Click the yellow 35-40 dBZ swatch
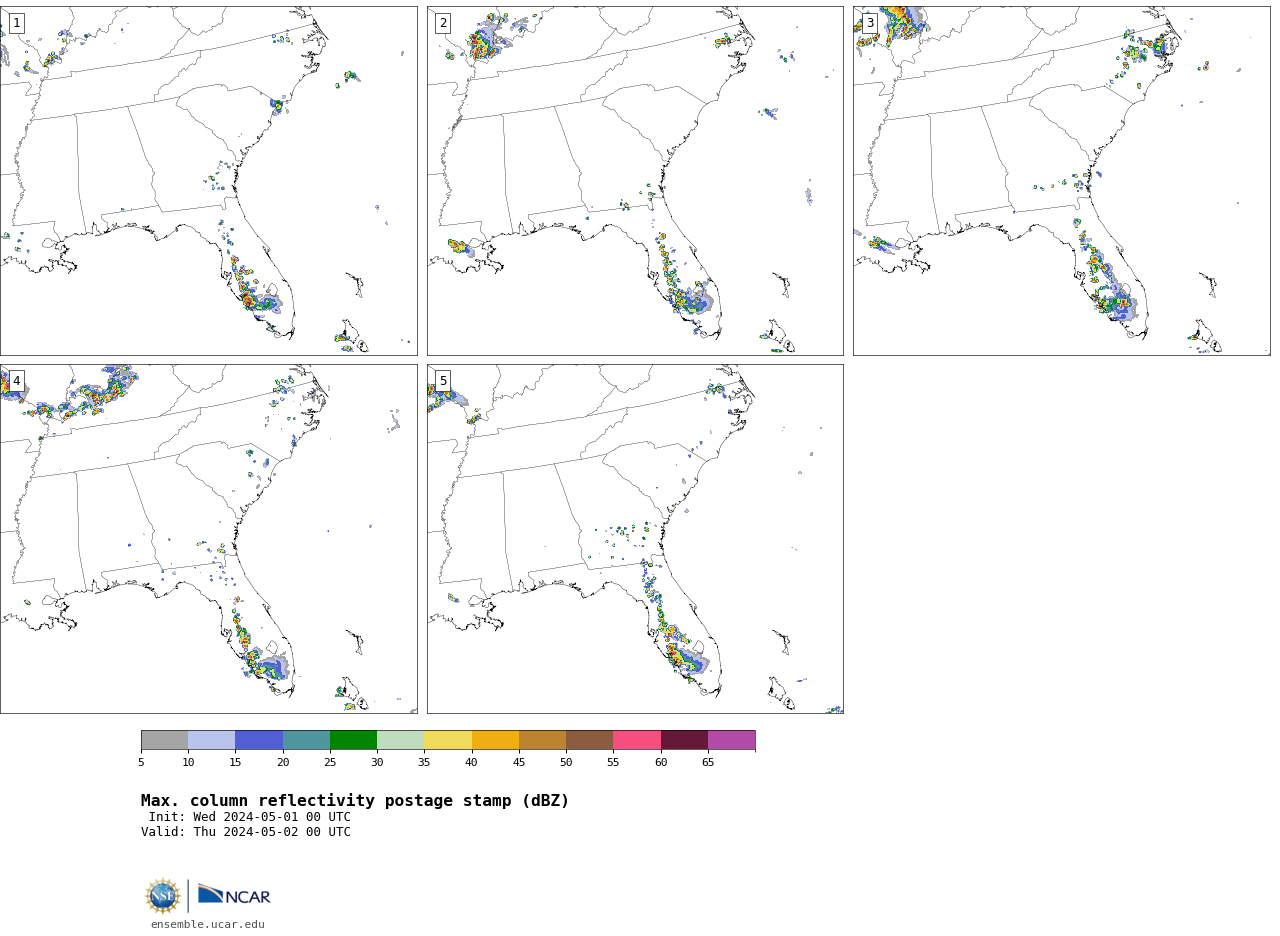The height and width of the screenshot is (936, 1280). tap(448, 740)
